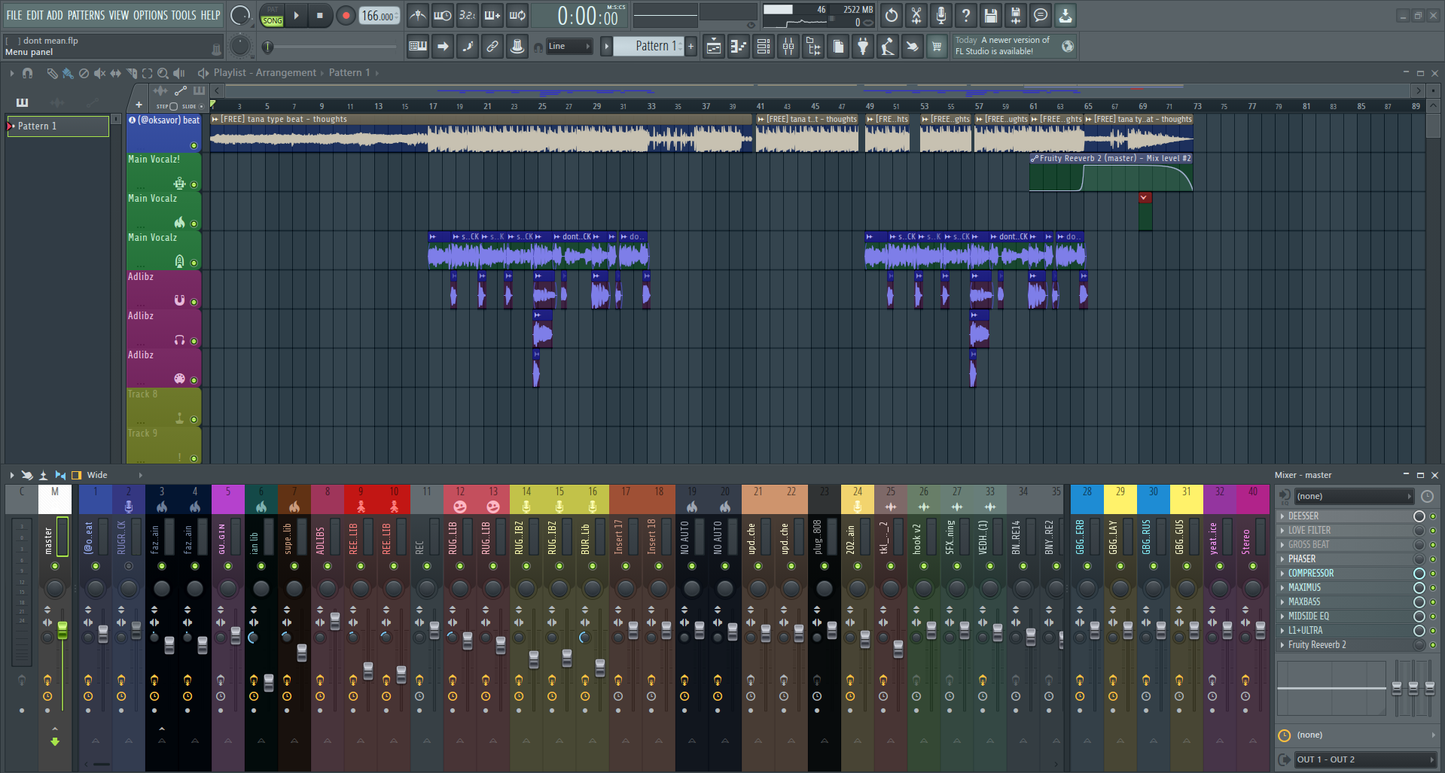Select Pattern 1 in the pattern picker
The height and width of the screenshot is (773, 1445).
(x=58, y=126)
